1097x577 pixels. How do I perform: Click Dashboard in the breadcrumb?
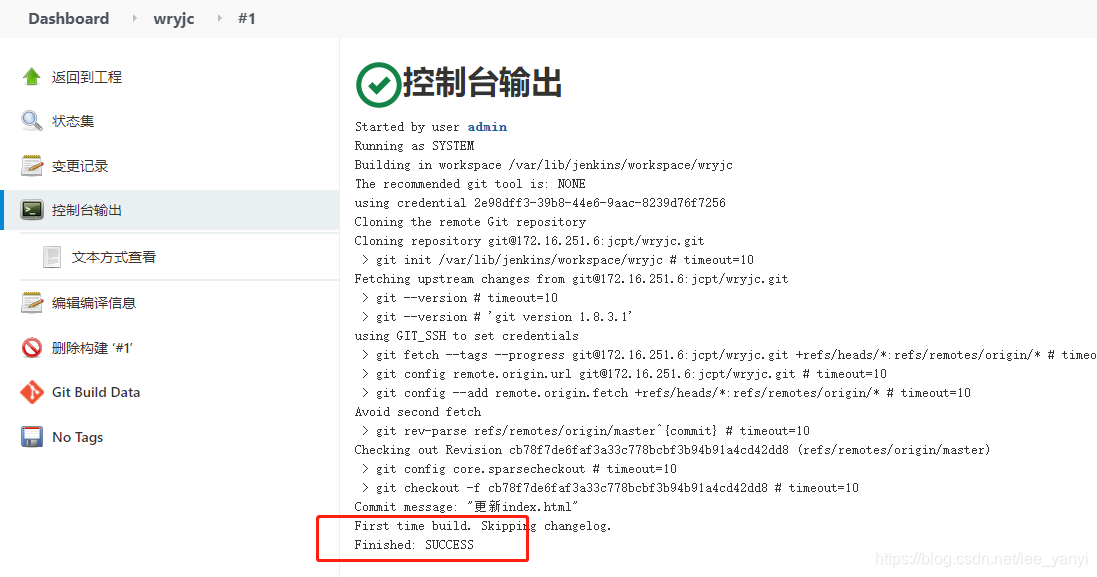(x=68, y=18)
